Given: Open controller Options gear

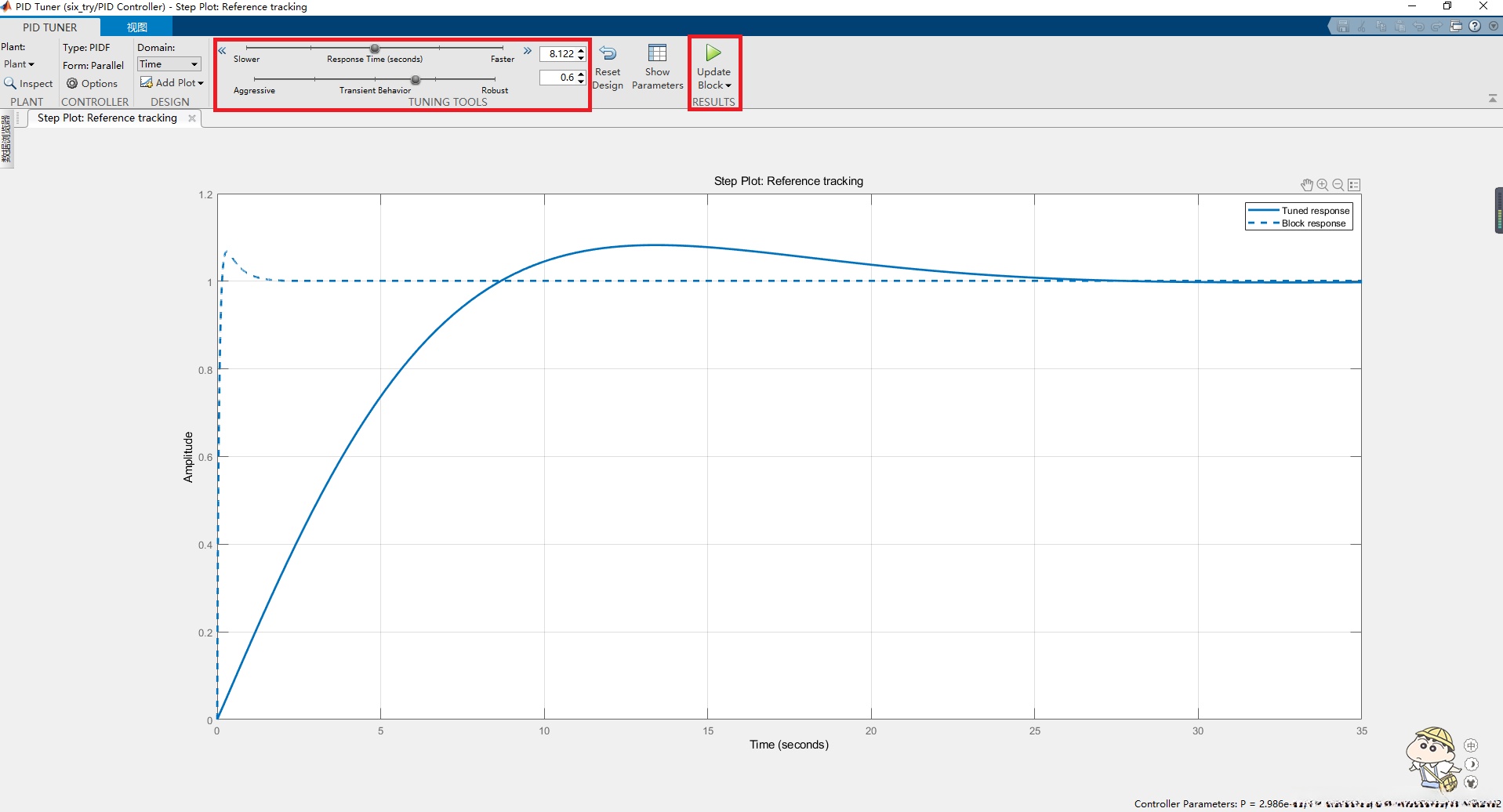Looking at the screenshot, I should click(92, 83).
